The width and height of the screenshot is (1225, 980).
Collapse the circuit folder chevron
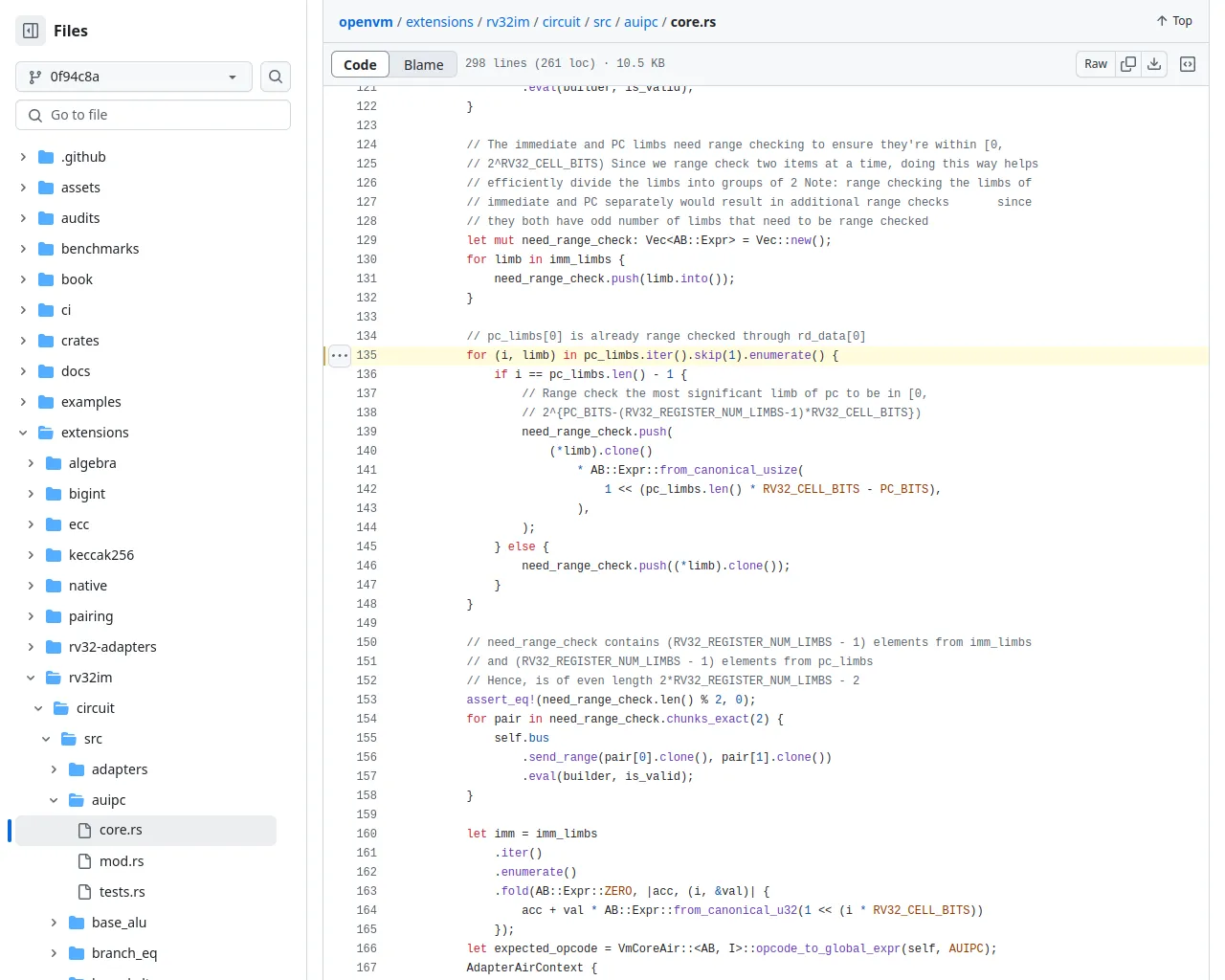[38, 708]
